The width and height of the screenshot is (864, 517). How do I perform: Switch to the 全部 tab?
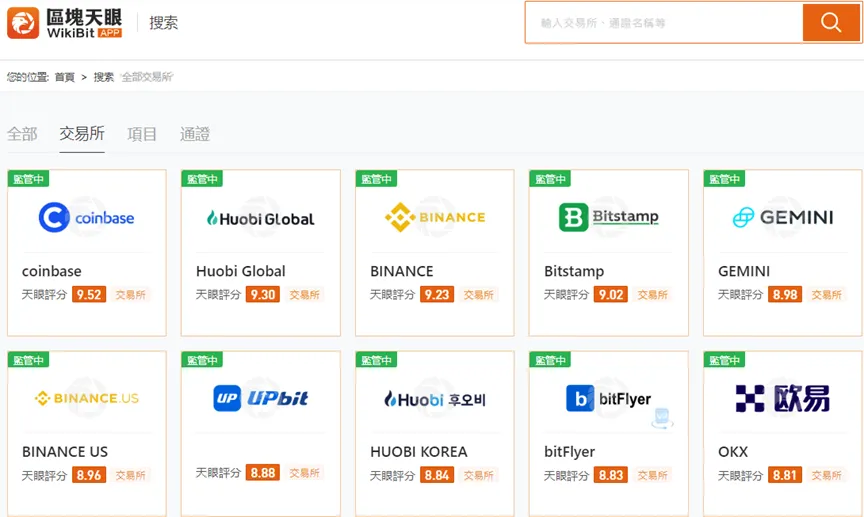tap(22, 134)
